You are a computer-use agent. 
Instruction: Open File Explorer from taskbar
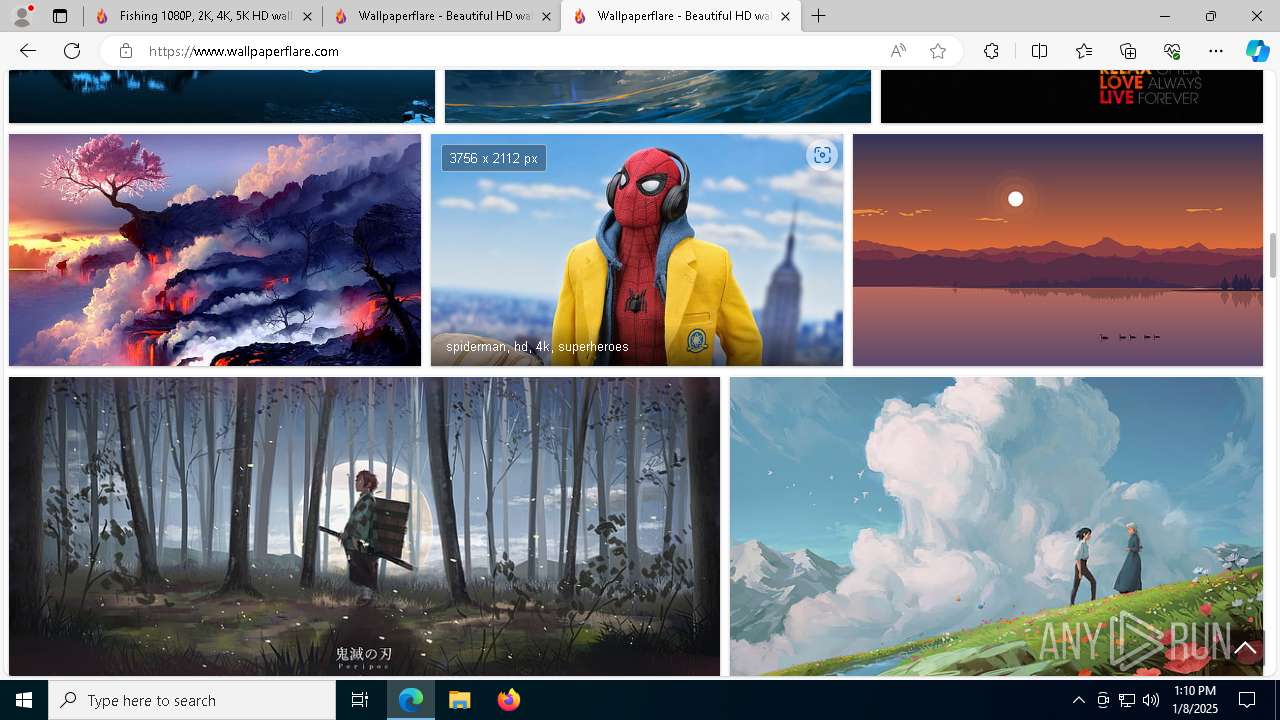pyautogui.click(x=459, y=700)
